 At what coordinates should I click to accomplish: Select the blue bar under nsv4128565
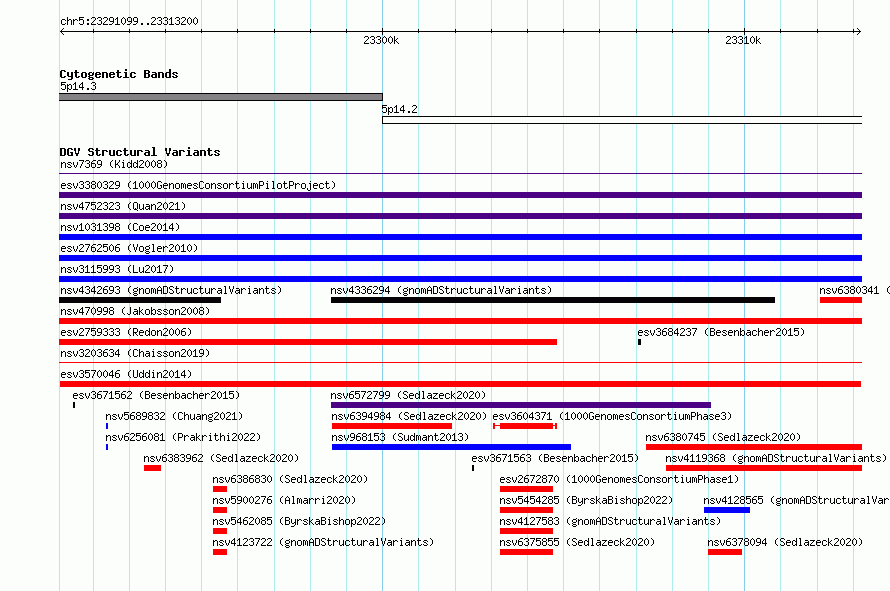(x=727, y=510)
